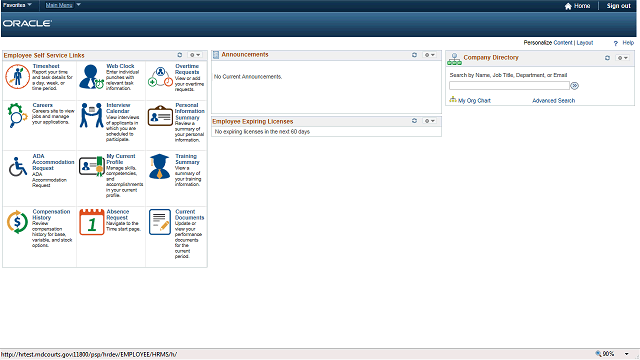Click the 'No Current Announcements.' text
The image size is (640, 360).
(x=248, y=77)
